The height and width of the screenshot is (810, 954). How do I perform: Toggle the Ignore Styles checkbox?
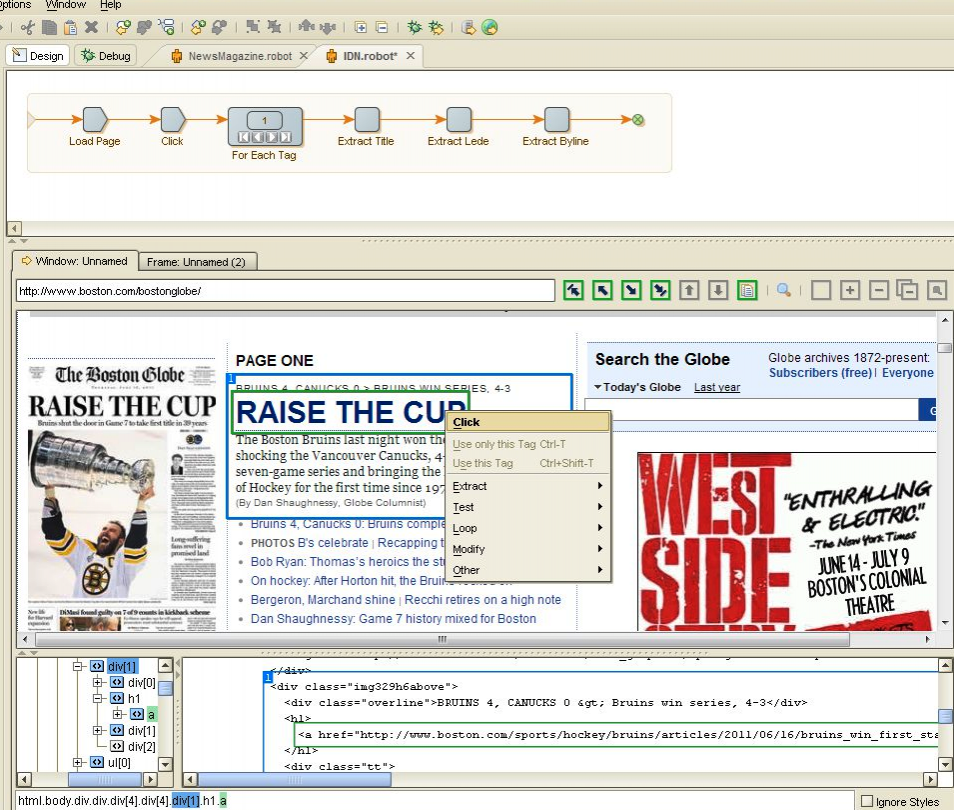[x=867, y=801]
